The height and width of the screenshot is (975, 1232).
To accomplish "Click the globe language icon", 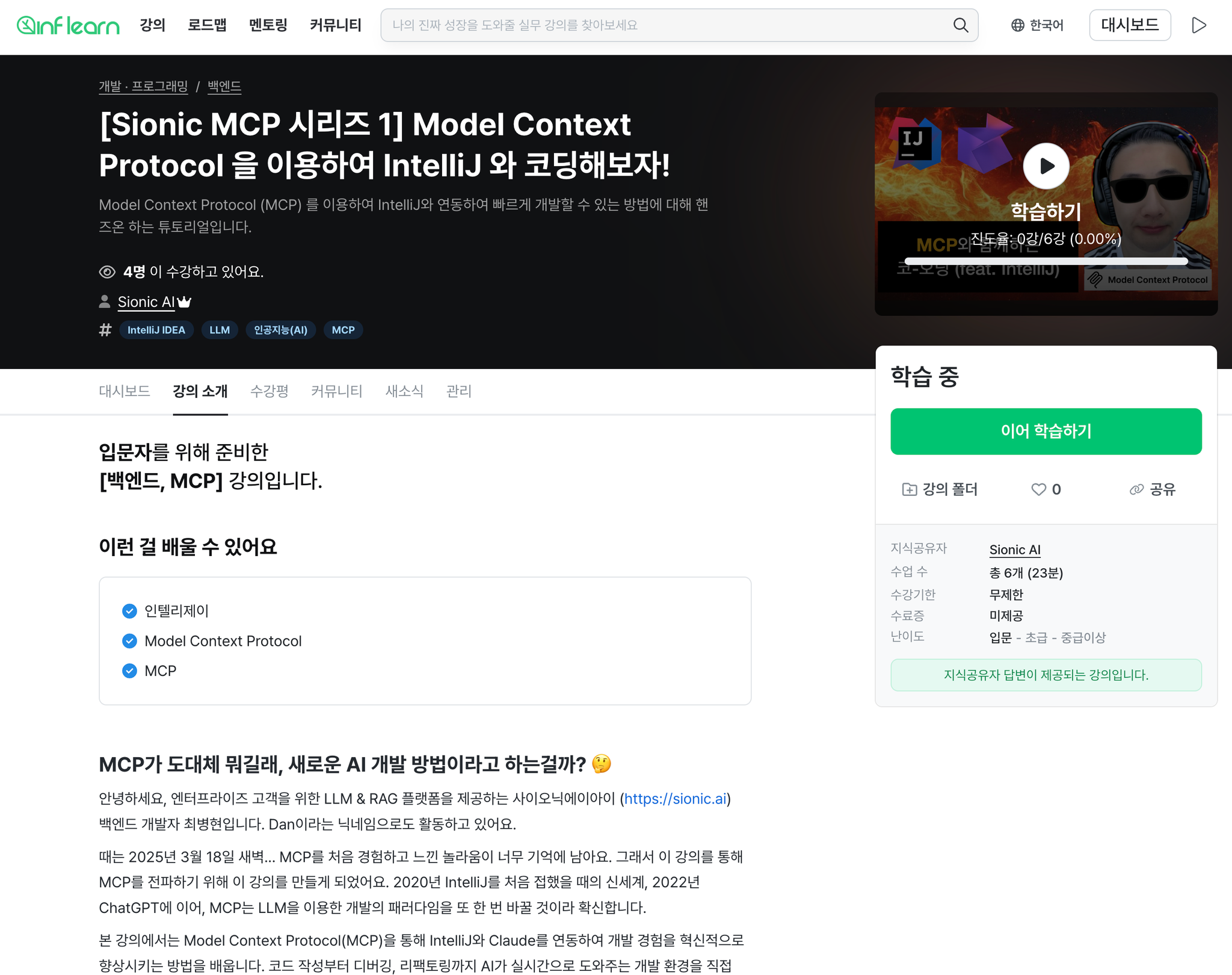I will click(x=1017, y=25).
